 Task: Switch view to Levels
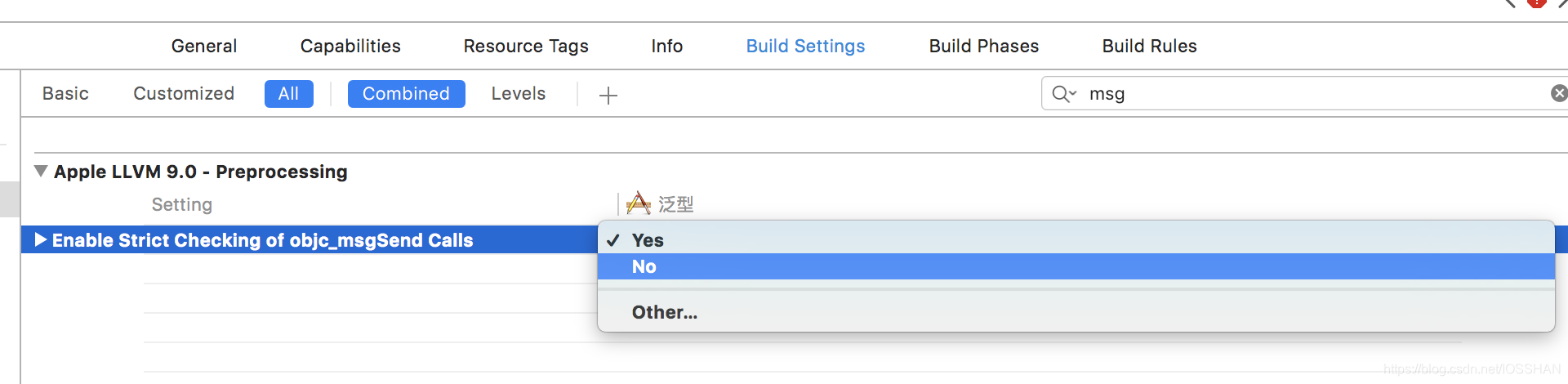point(519,94)
